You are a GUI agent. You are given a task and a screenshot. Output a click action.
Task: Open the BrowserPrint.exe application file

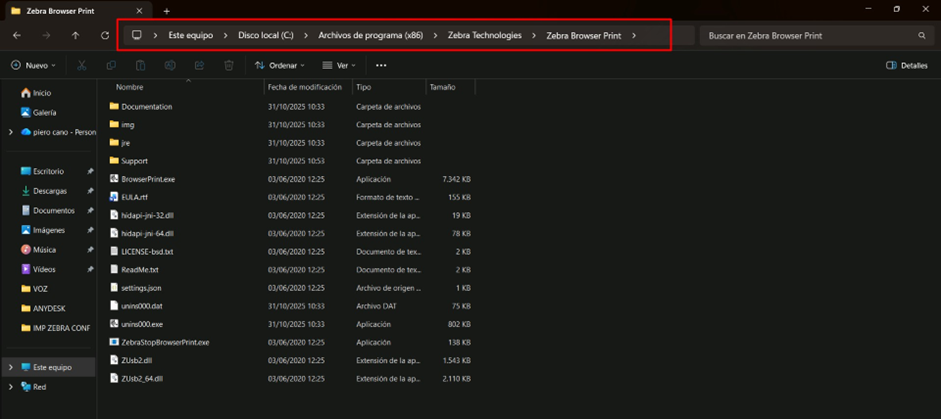(x=147, y=179)
